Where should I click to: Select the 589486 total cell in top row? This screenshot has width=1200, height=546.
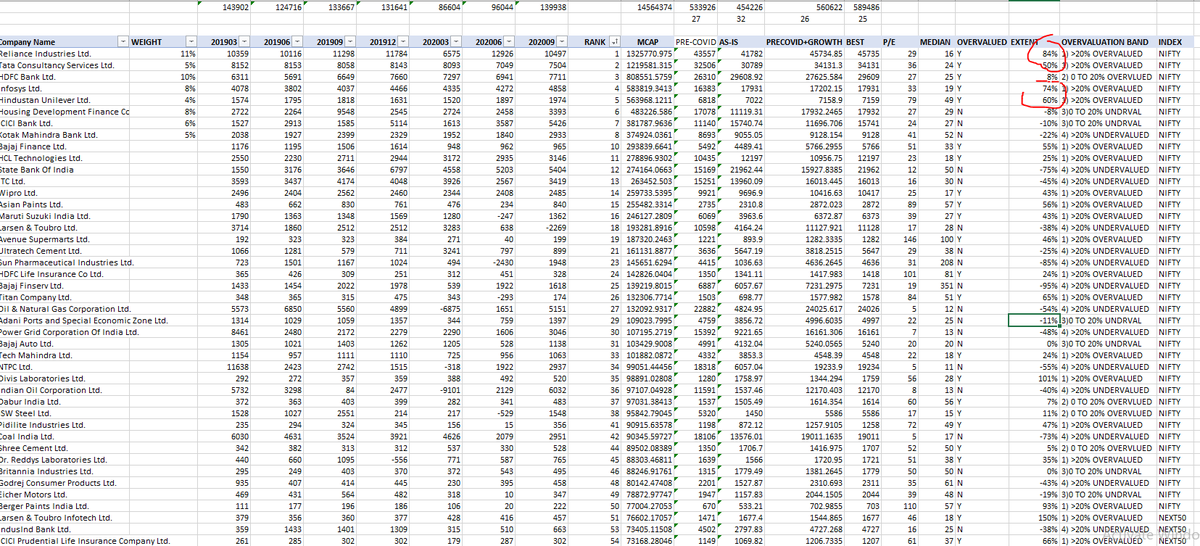[864, 7]
